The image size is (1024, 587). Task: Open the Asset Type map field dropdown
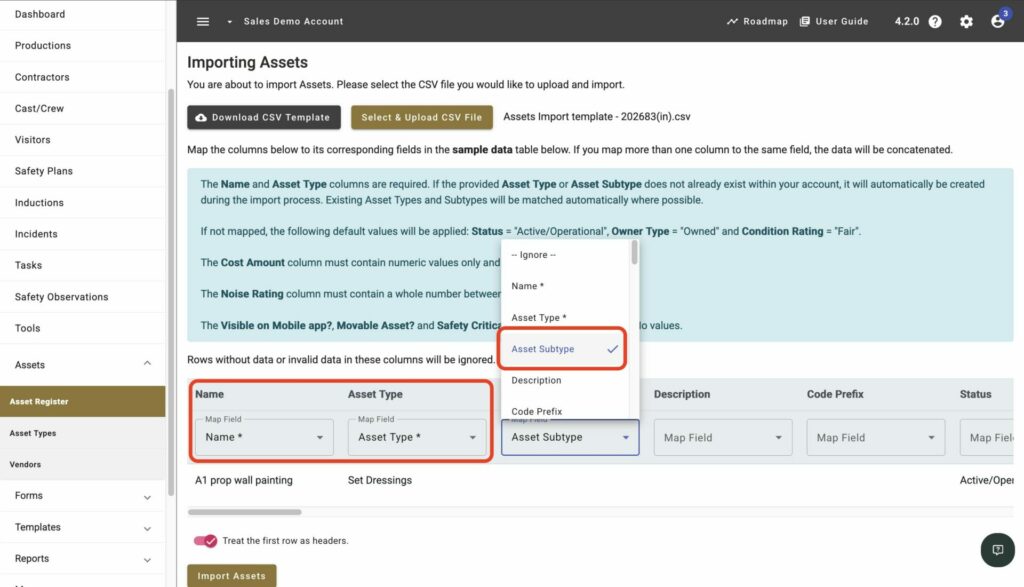click(x=417, y=437)
